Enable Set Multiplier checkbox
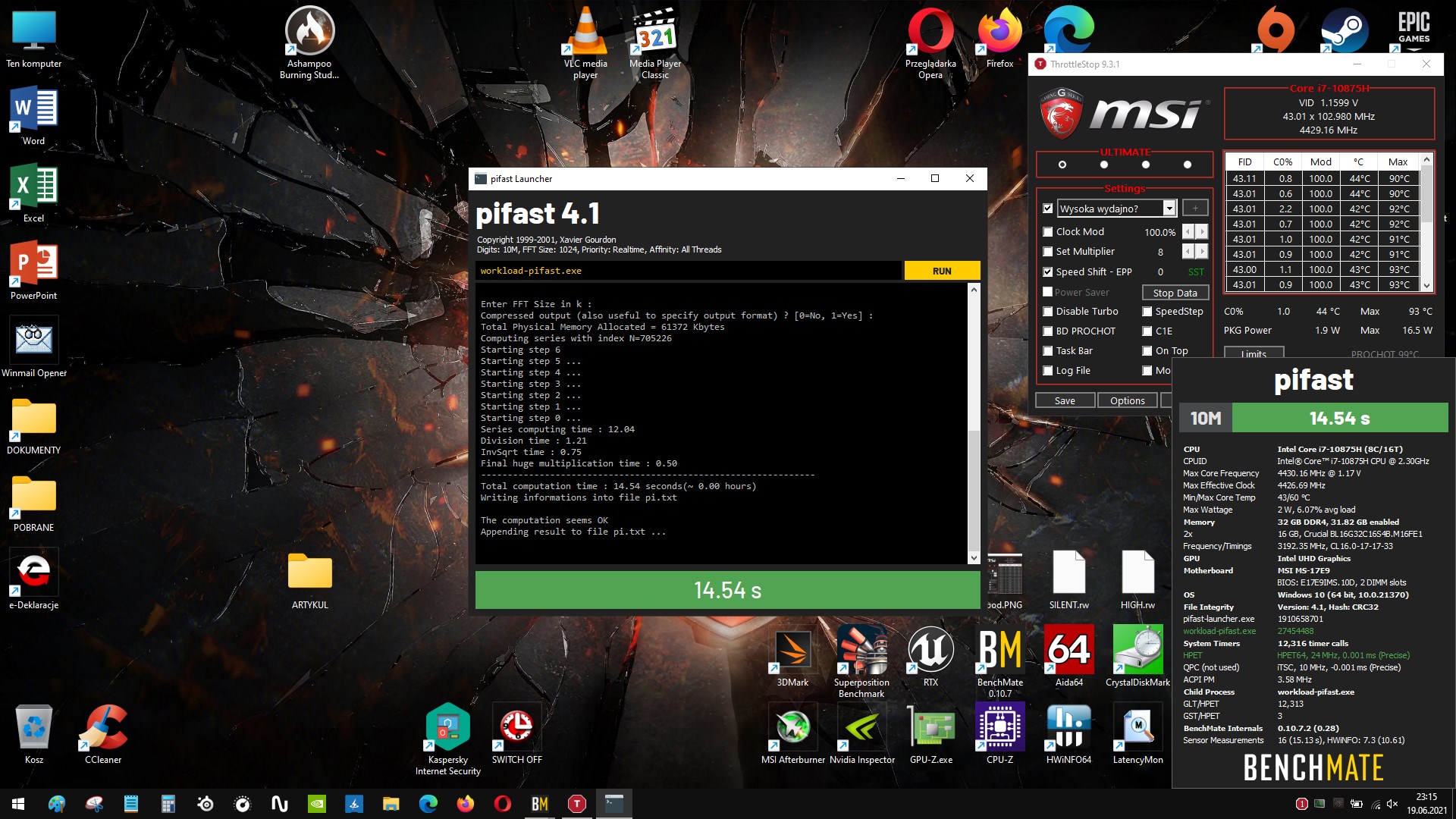Screen dimensions: 1456x819 [x=1048, y=252]
